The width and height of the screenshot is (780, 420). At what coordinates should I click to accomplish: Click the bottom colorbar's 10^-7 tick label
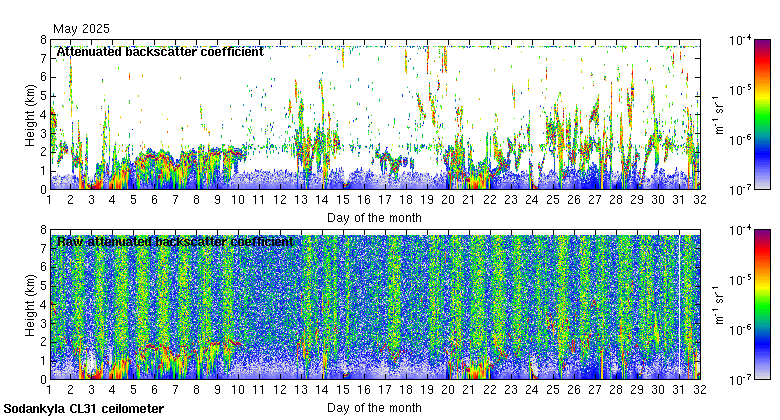click(740, 380)
